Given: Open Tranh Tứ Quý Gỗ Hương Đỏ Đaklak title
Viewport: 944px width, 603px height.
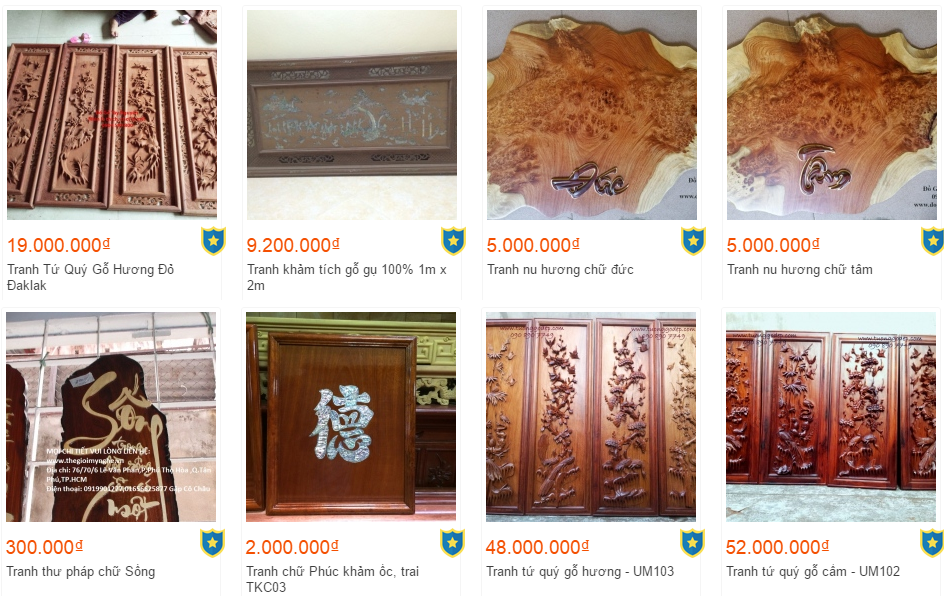Looking at the screenshot, I should [90, 277].
